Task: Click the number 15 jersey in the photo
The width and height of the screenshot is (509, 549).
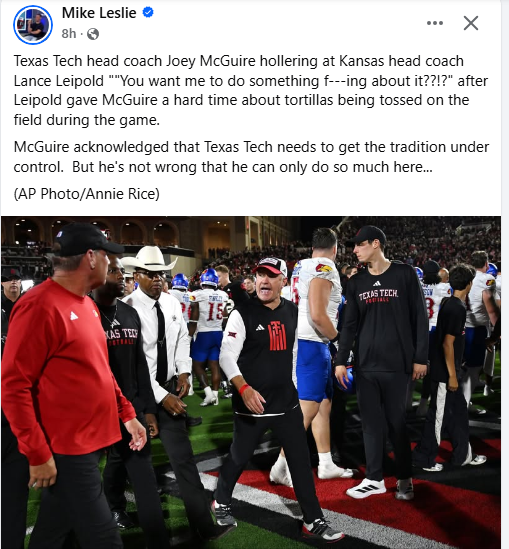Action: coord(214,311)
